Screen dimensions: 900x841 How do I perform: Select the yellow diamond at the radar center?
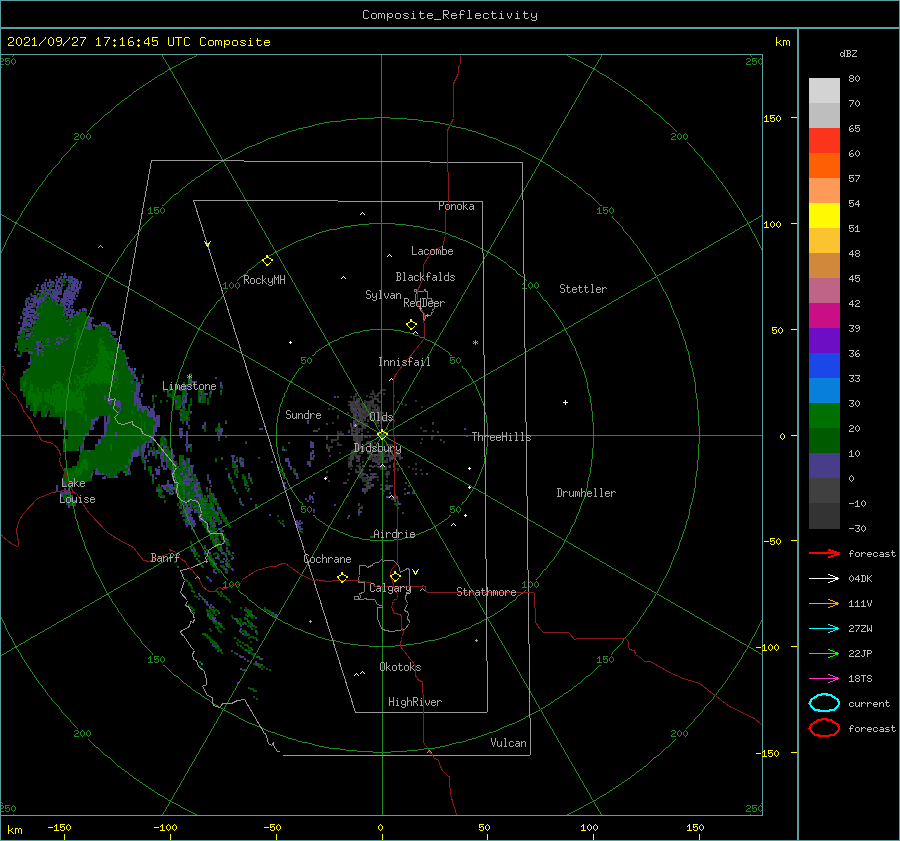(382, 435)
